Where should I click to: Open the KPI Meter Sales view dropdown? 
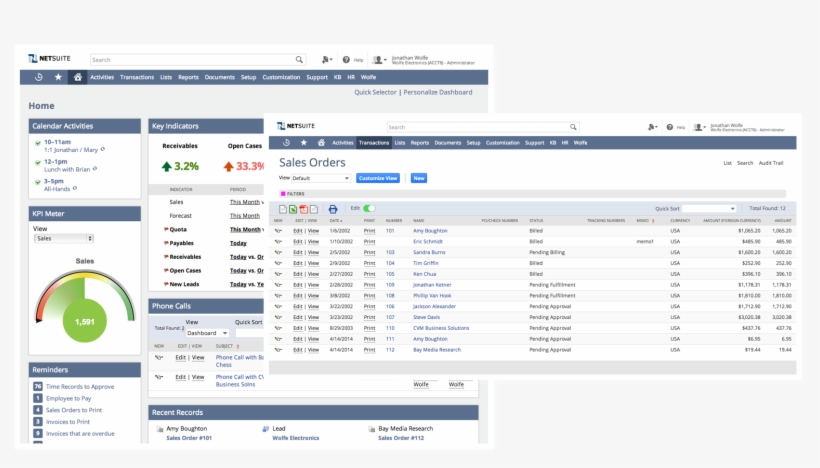point(63,238)
